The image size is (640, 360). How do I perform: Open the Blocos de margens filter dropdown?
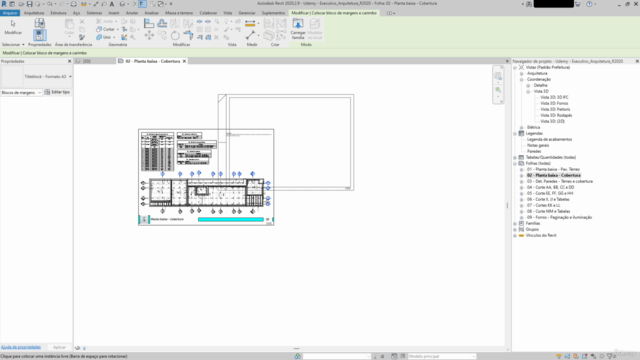point(21,93)
